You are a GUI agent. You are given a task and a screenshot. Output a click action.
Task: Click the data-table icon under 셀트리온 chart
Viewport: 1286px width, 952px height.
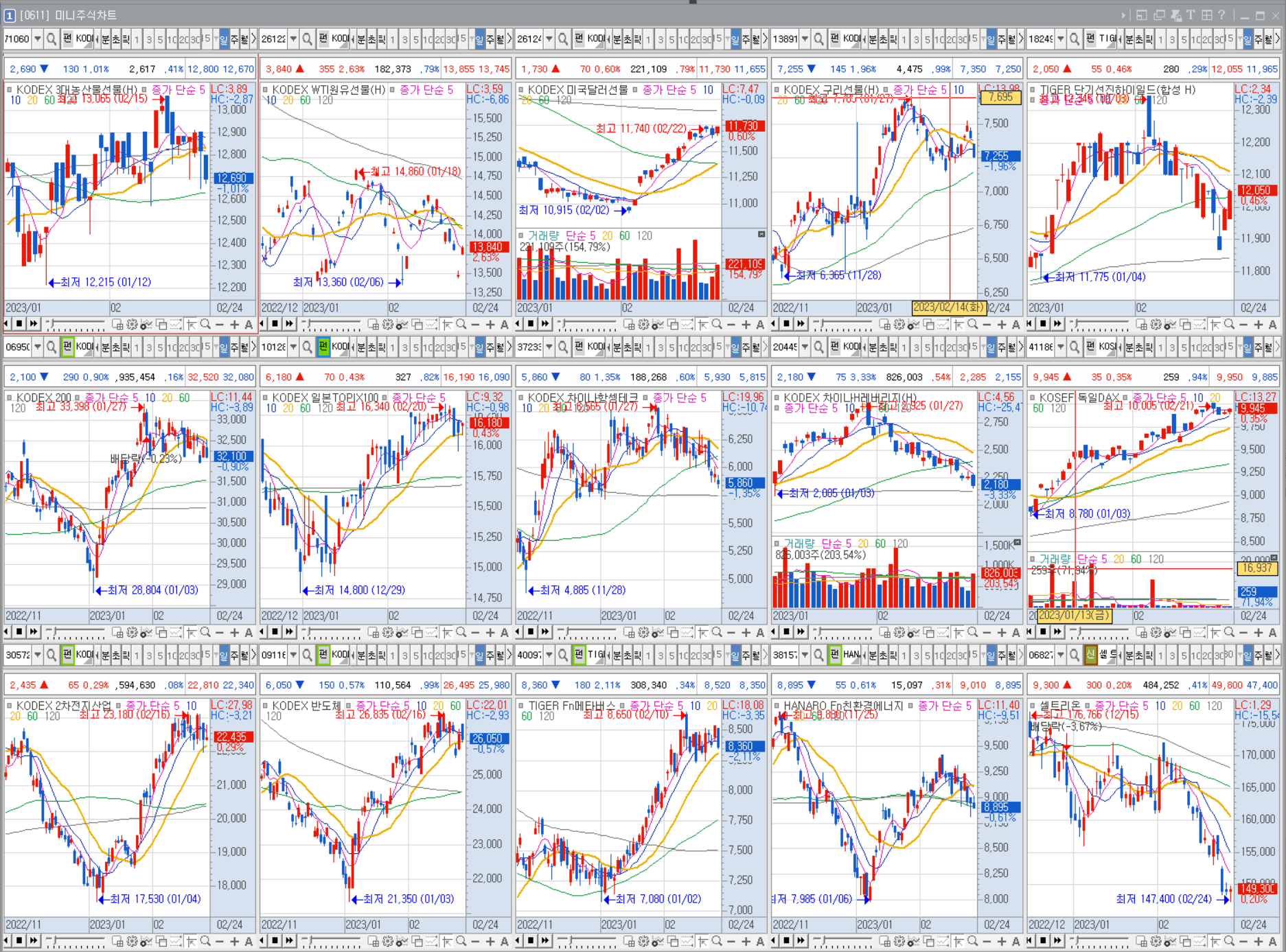pyautogui.click(x=1141, y=940)
